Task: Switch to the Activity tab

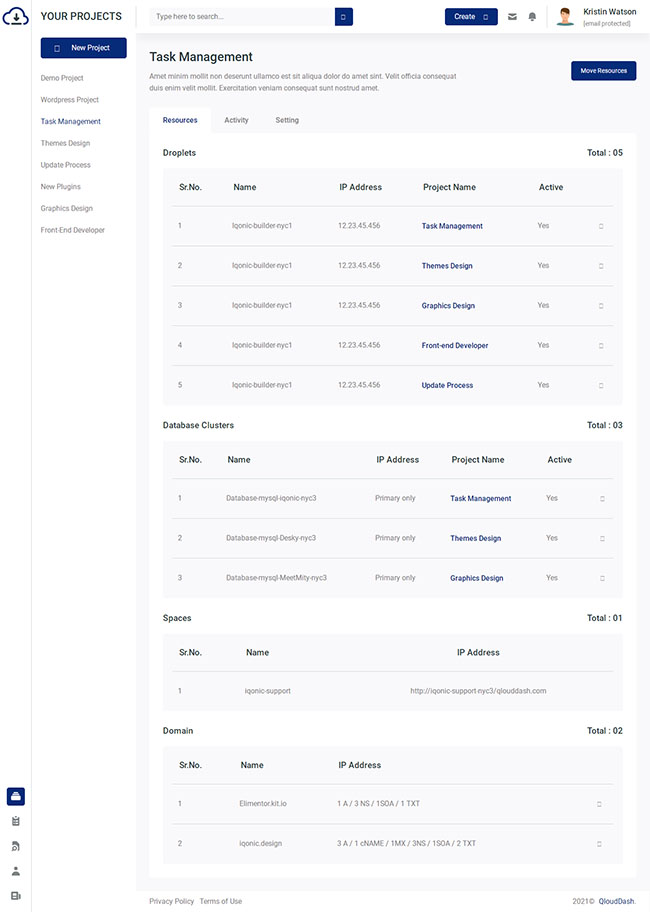Action: pyautogui.click(x=236, y=120)
